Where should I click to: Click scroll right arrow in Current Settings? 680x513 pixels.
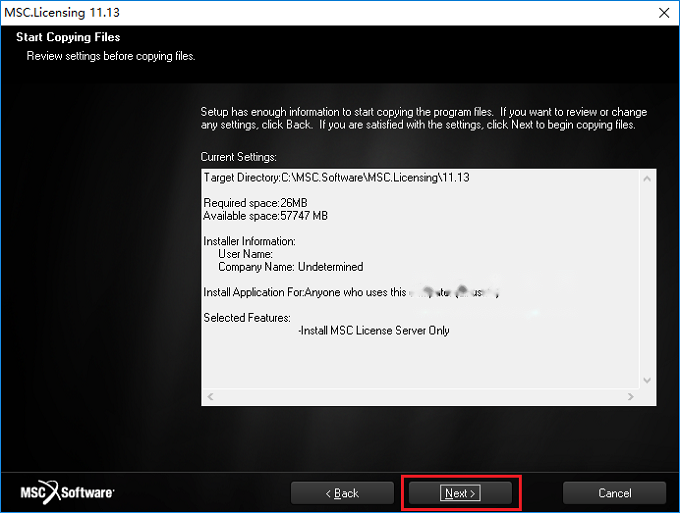pos(631,396)
